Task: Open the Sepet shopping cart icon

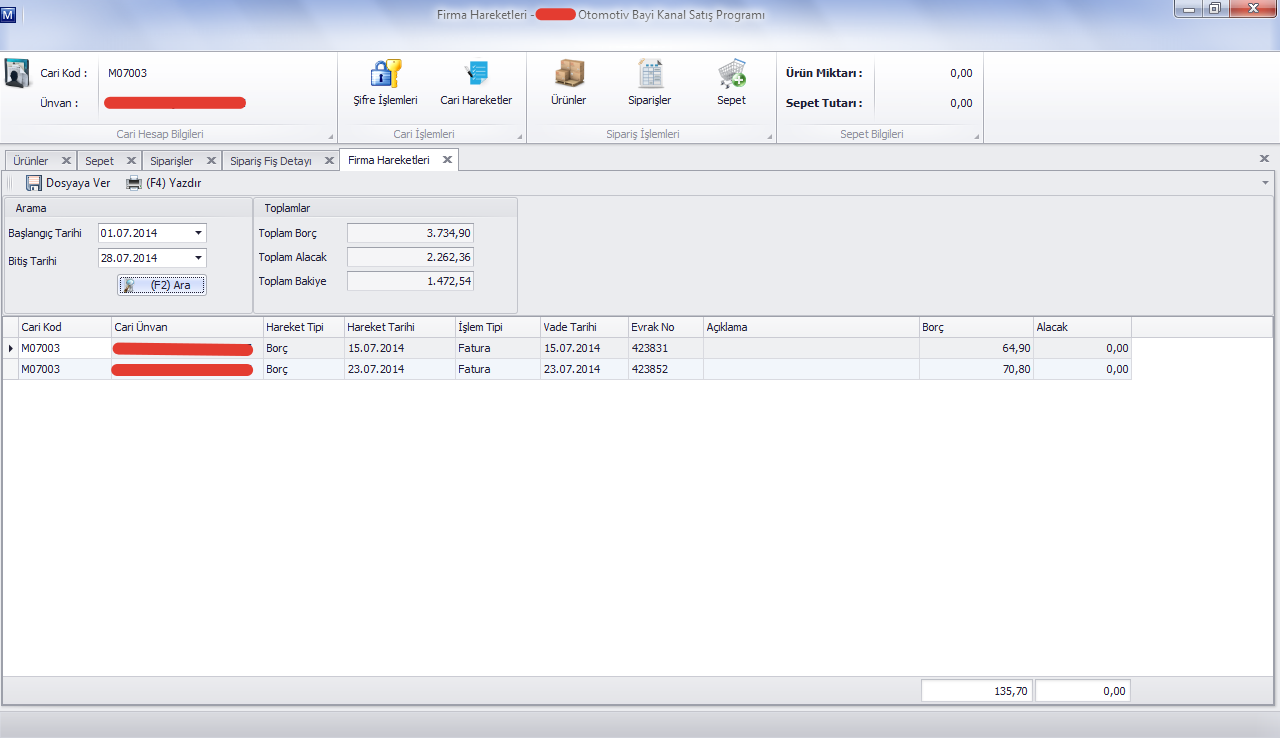Action: (731, 75)
